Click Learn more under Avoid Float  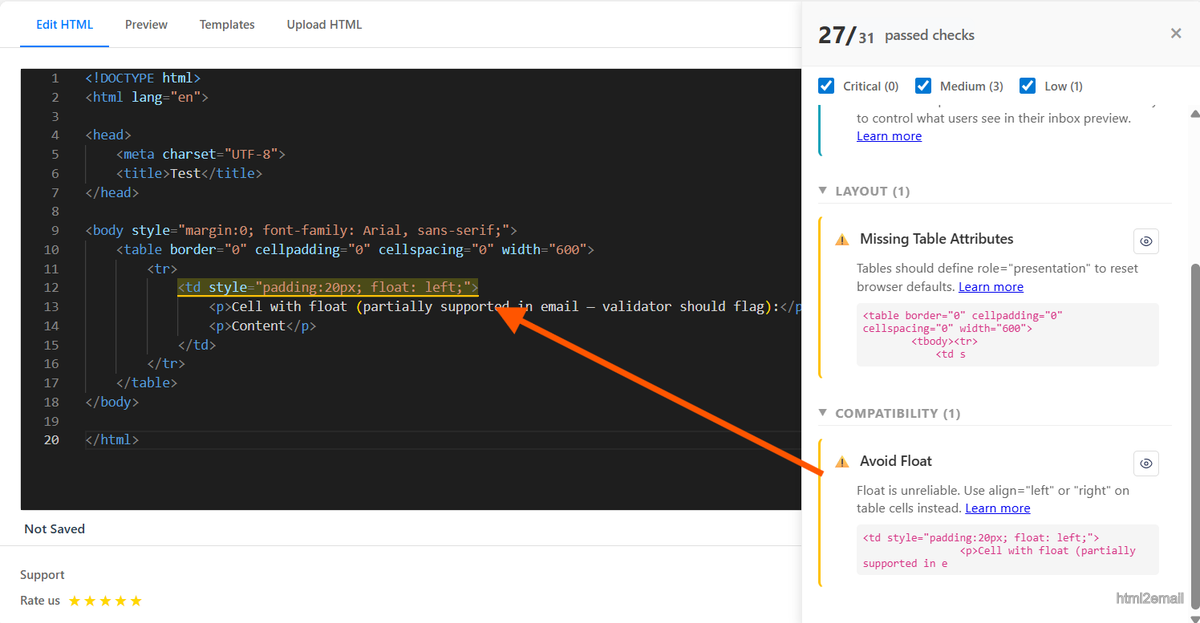[997, 507]
